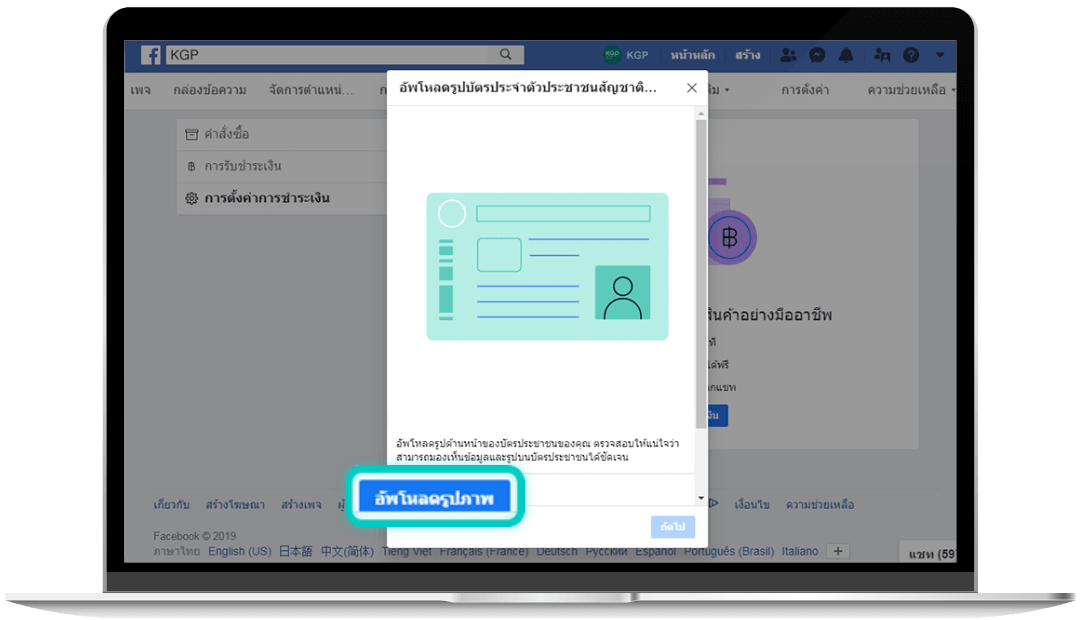Open the friend requests icon

tap(789, 55)
